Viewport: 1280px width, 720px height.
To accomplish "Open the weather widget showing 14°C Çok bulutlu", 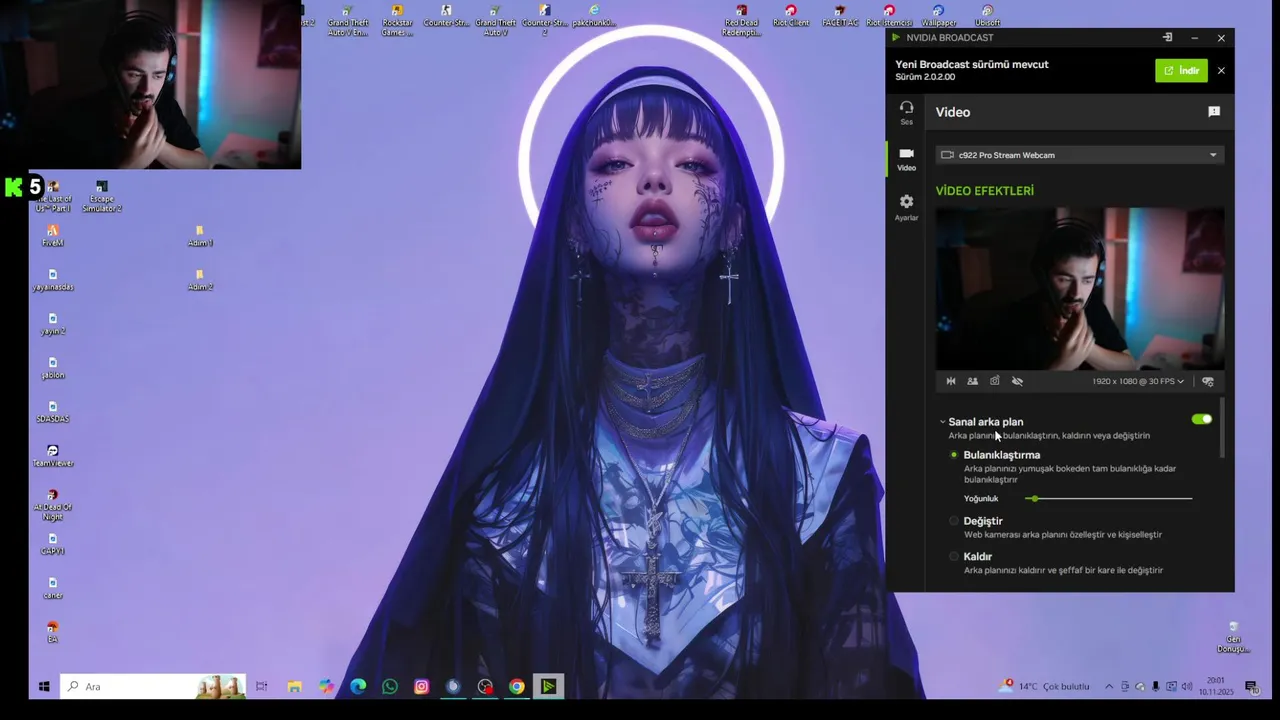I will (1045, 687).
